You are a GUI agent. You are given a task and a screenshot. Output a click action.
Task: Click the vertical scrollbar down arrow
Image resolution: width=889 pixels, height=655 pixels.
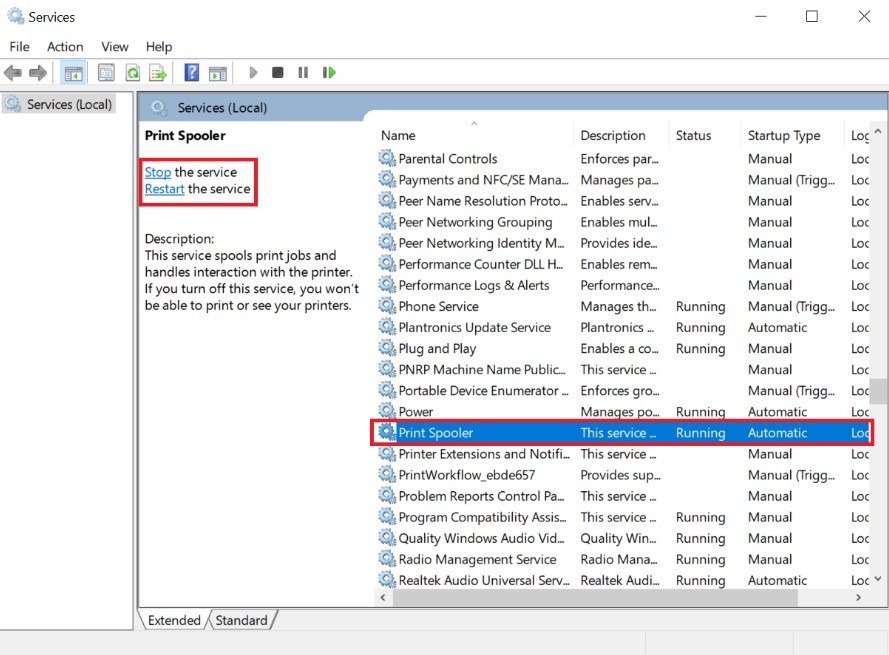879,578
